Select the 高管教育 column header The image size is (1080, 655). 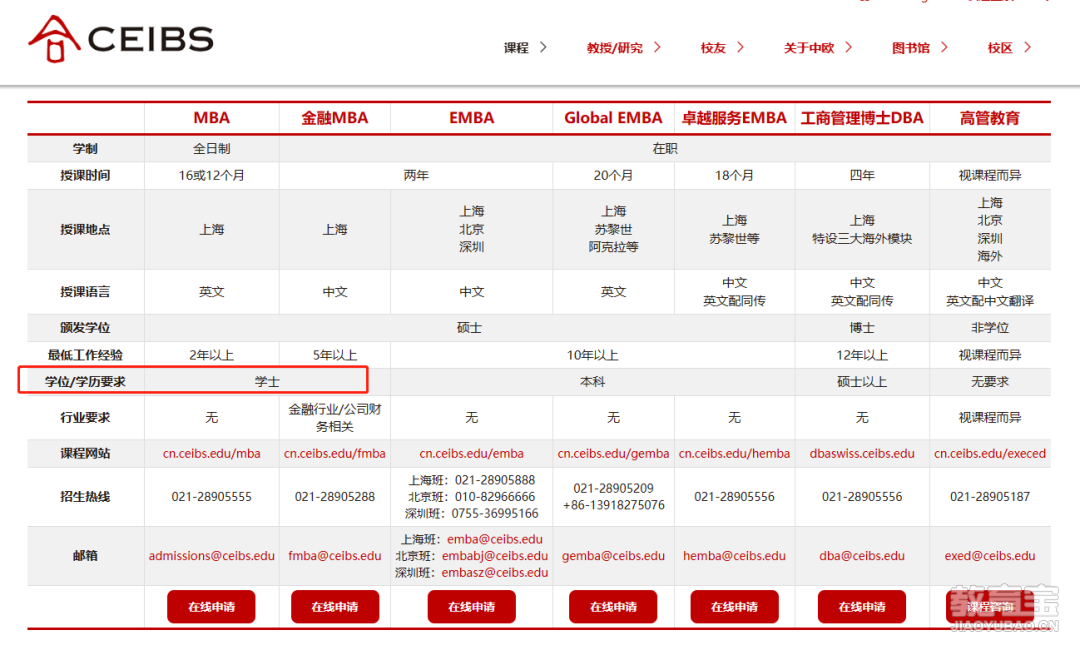pyautogui.click(x=990, y=118)
